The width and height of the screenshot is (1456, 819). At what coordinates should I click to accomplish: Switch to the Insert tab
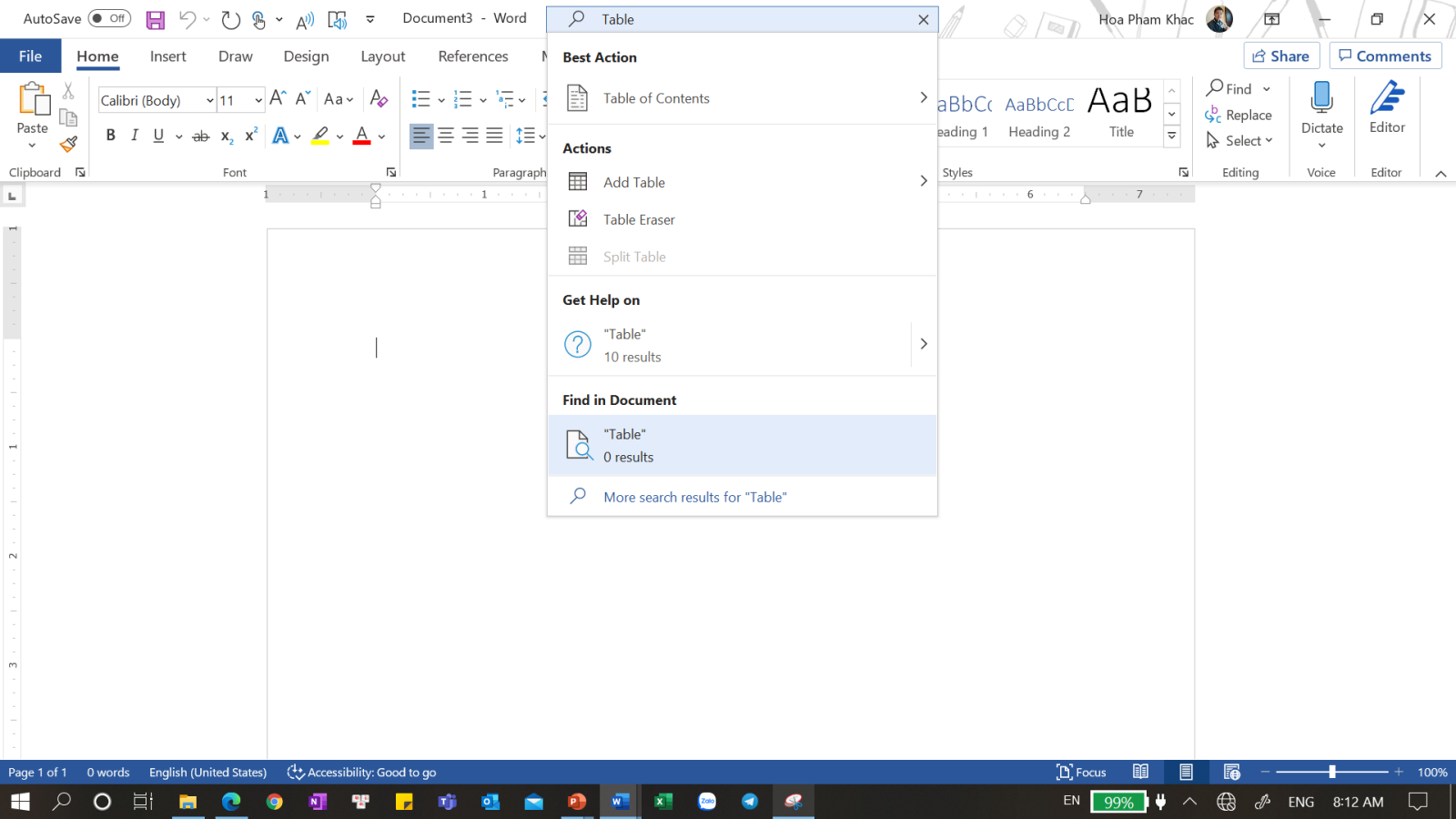point(167,56)
